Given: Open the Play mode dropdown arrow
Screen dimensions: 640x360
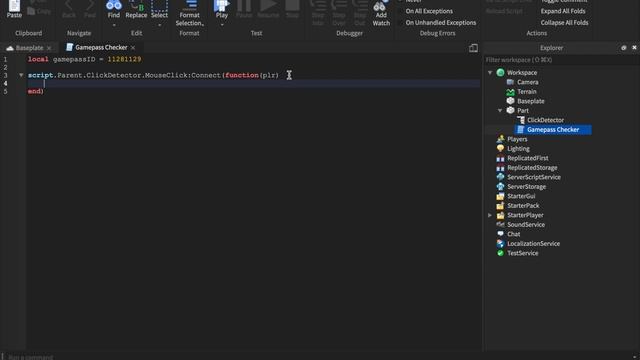Looking at the screenshot, I should point(222,25).
